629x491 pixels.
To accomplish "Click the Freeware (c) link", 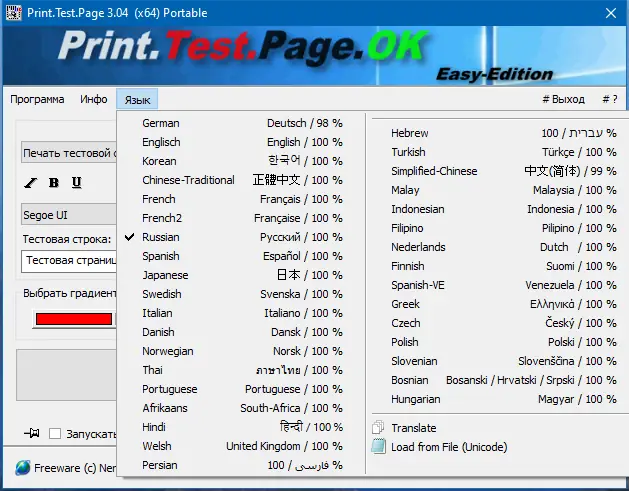I will pyautogui.click(x=75, y=468).
